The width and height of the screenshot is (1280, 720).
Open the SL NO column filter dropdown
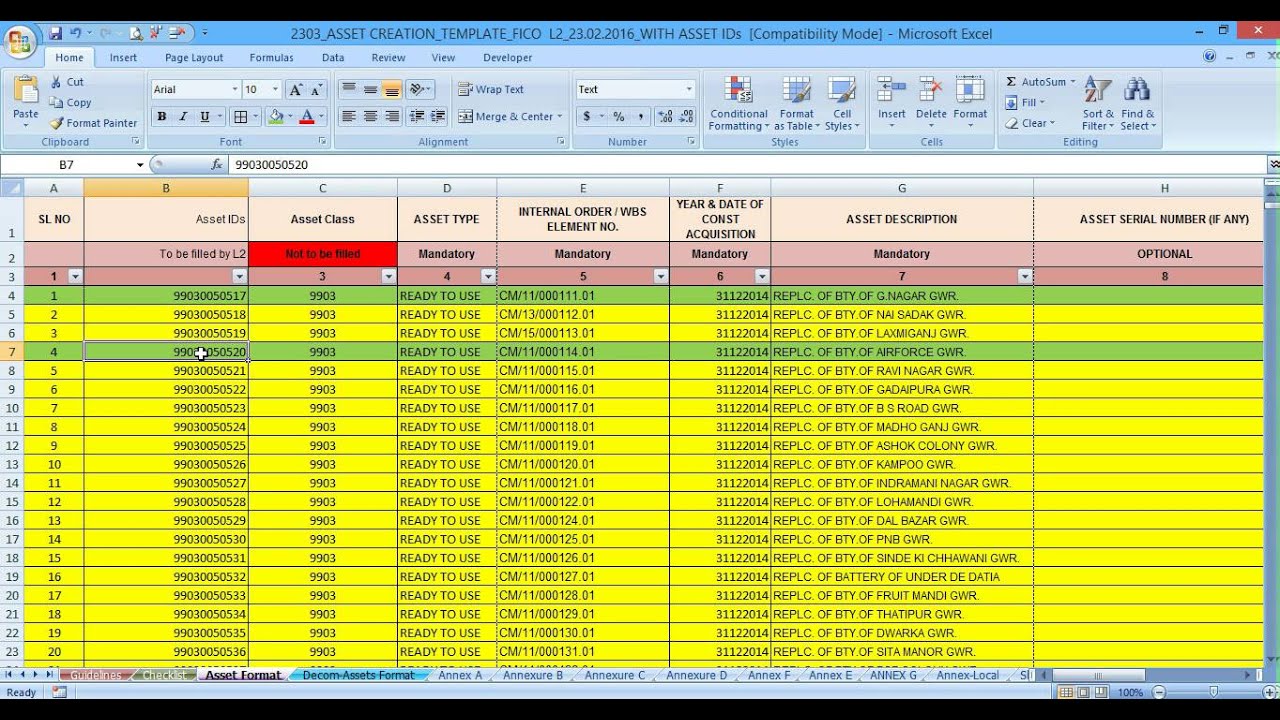(x=74, y=277)
